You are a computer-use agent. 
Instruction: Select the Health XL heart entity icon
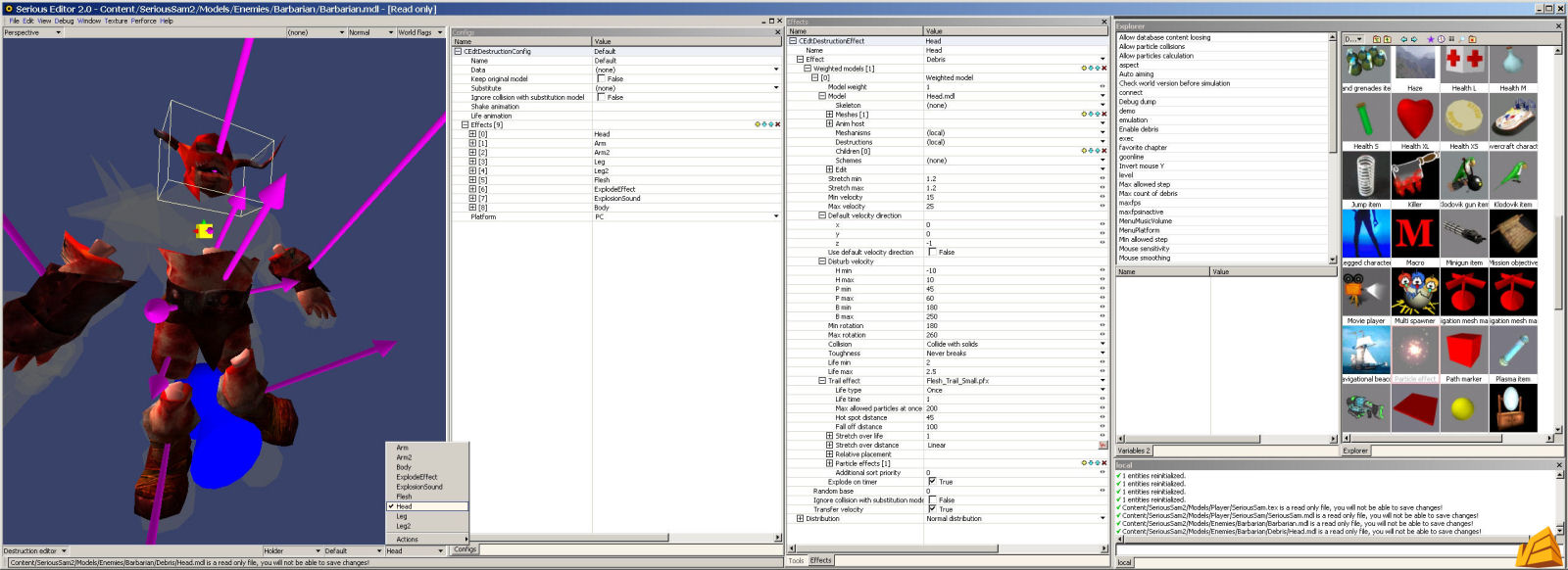click(x=1415, y=119)
